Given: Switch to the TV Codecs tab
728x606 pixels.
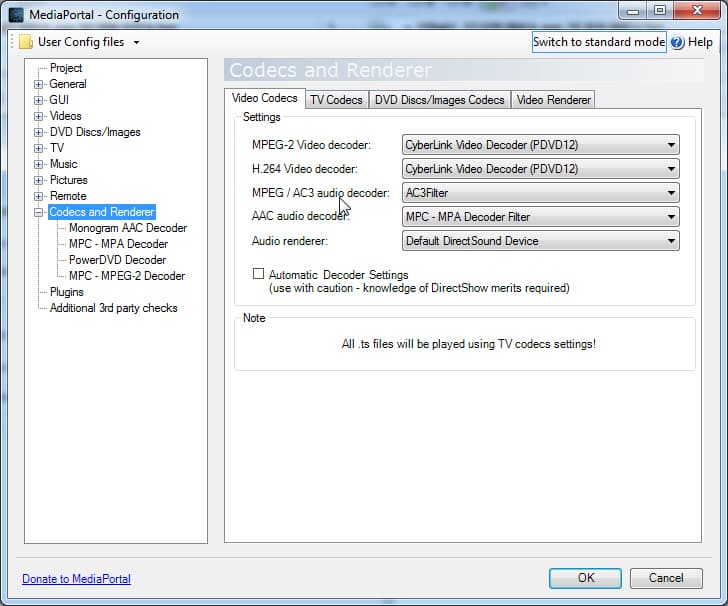Looking at the screenshot, I should [x=336, y=100].
